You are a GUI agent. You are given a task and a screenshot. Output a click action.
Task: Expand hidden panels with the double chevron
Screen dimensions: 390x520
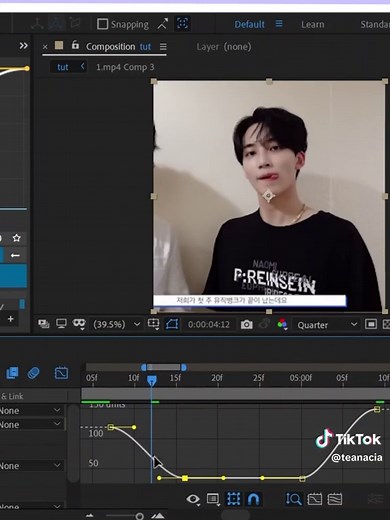[x=23, y=46]
